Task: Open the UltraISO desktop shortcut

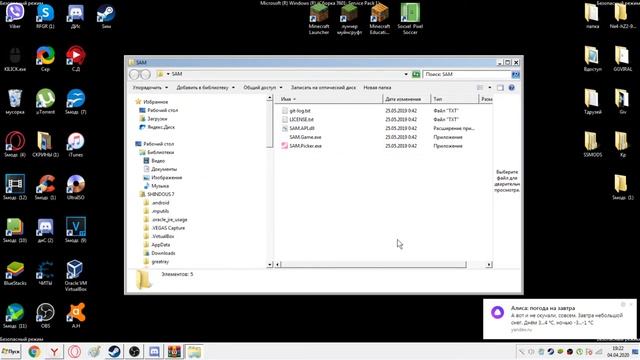Action: pos(76,187)
